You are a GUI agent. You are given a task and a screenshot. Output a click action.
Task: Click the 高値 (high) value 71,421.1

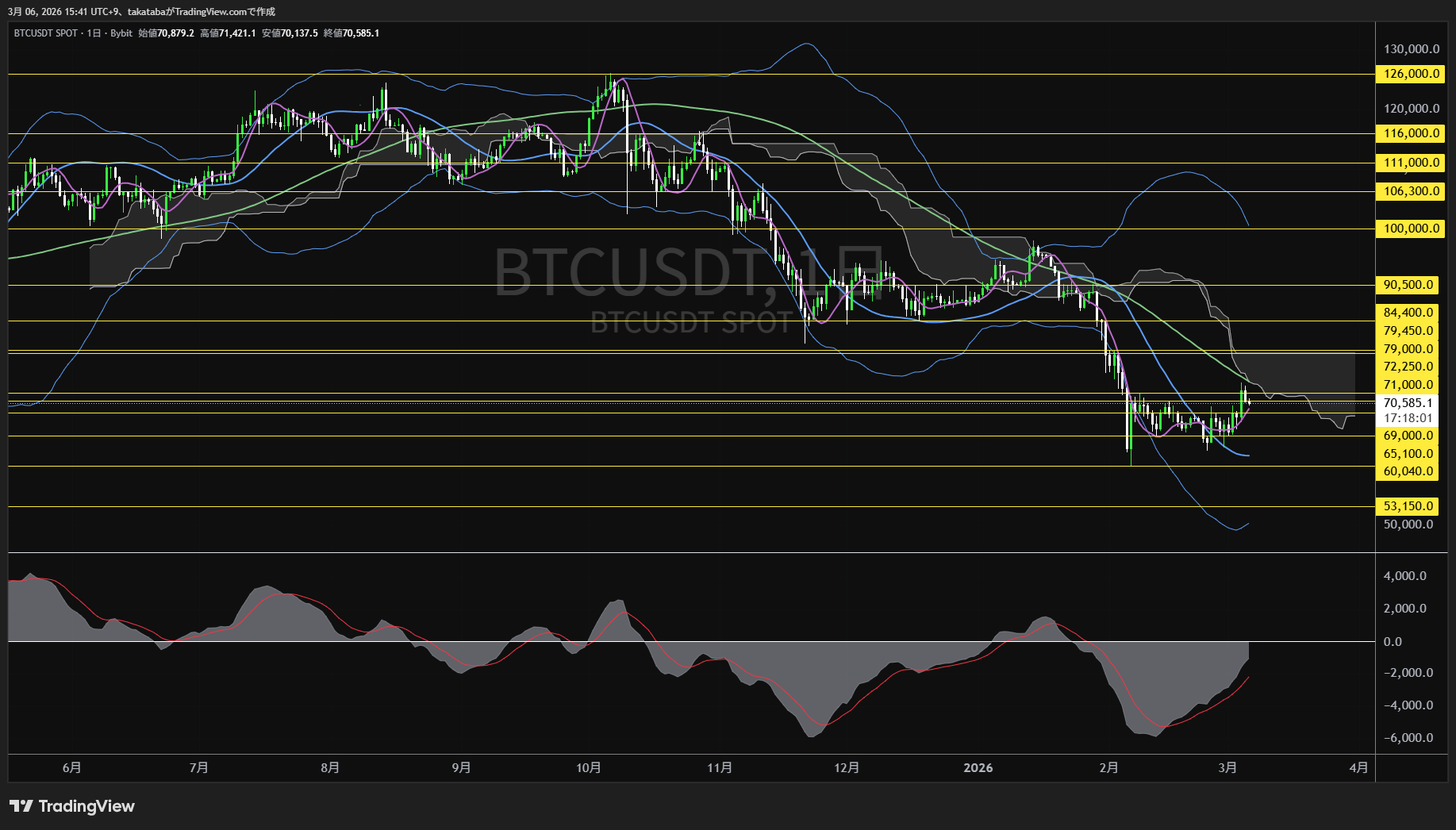point(240,33)
